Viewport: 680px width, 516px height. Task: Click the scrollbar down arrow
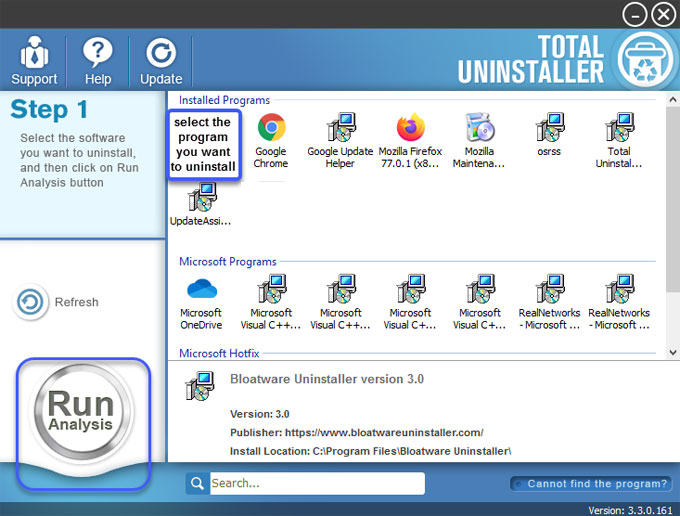coord(673,352)
